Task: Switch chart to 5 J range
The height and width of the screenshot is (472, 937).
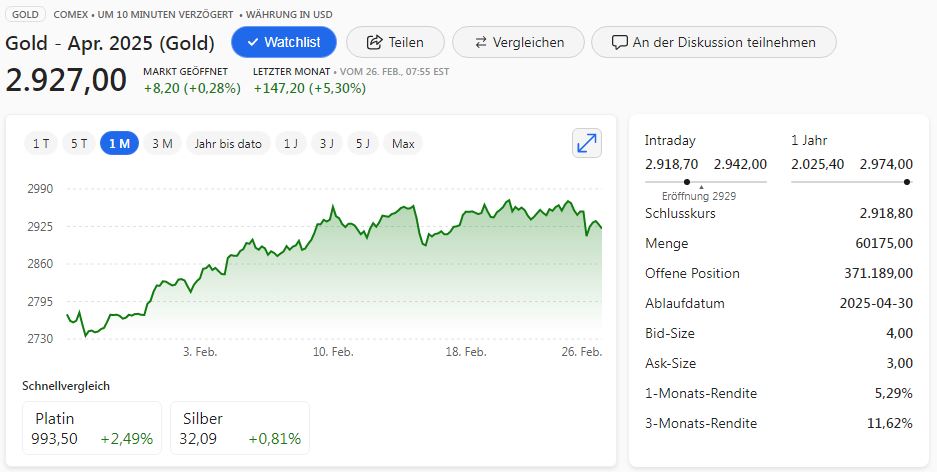Action: 362,143
